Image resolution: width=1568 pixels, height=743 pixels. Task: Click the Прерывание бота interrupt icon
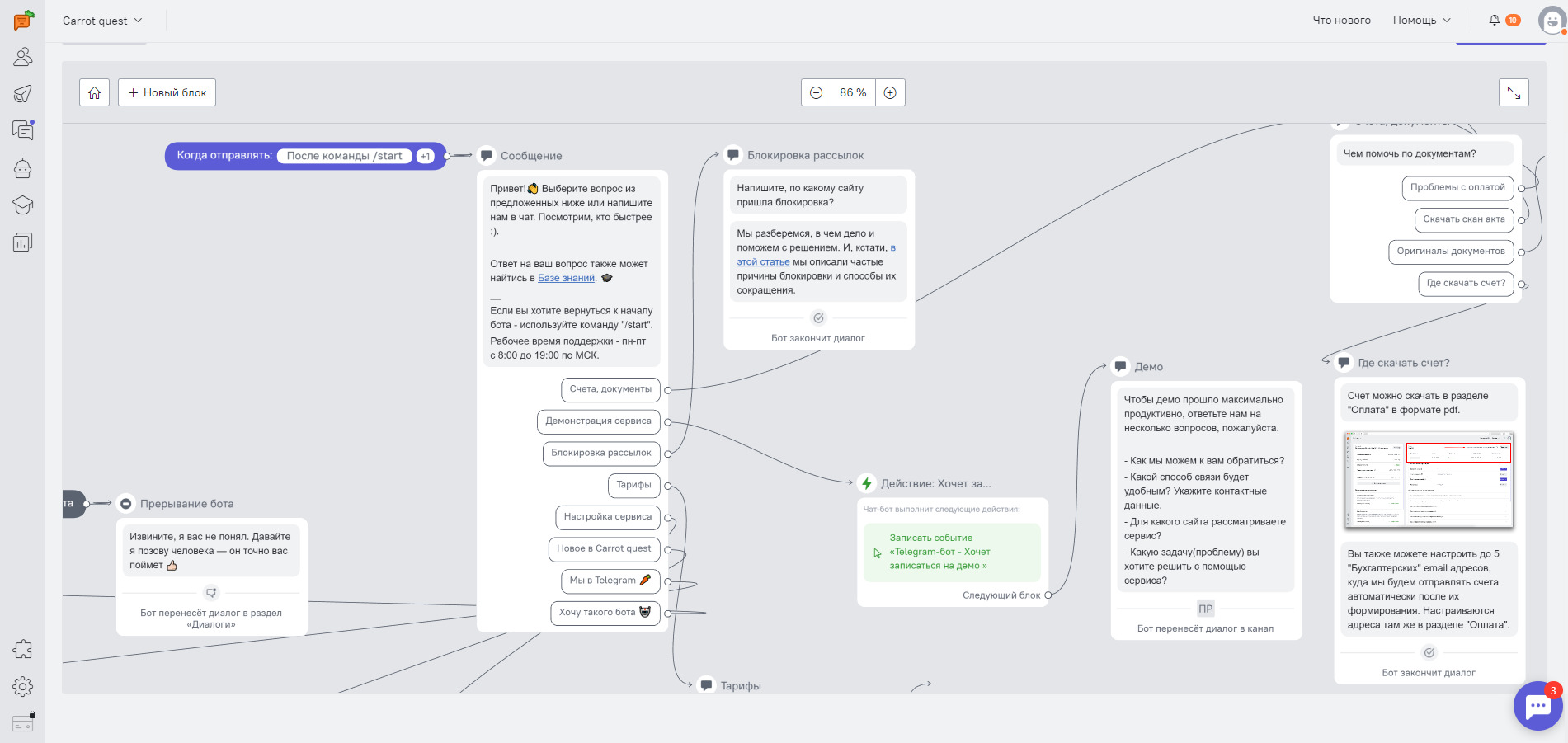125,503
